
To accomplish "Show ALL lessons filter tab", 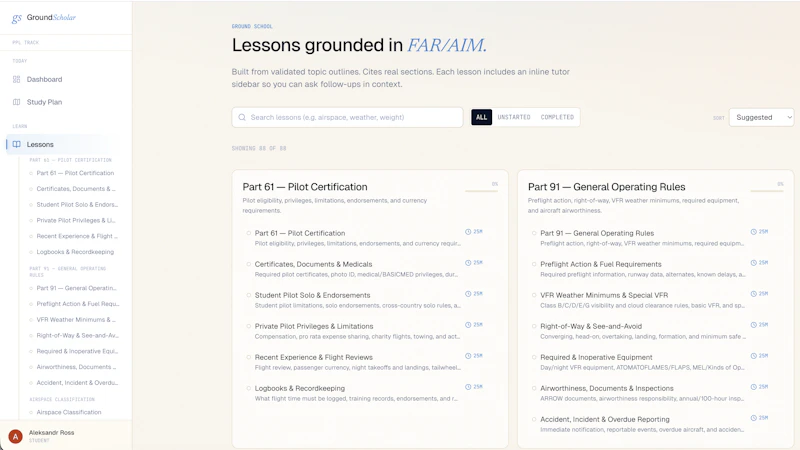I will (x=481, y=117).
